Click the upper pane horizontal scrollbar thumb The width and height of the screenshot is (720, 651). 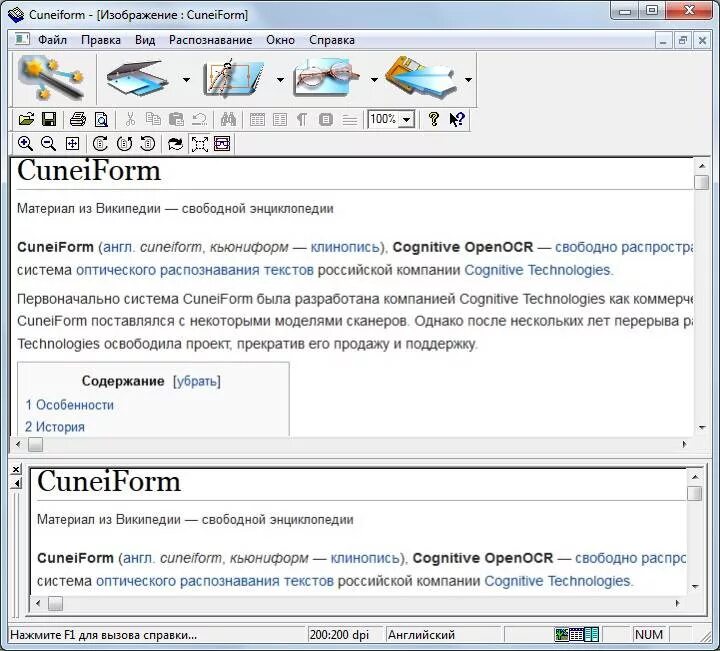pos(35,444)
